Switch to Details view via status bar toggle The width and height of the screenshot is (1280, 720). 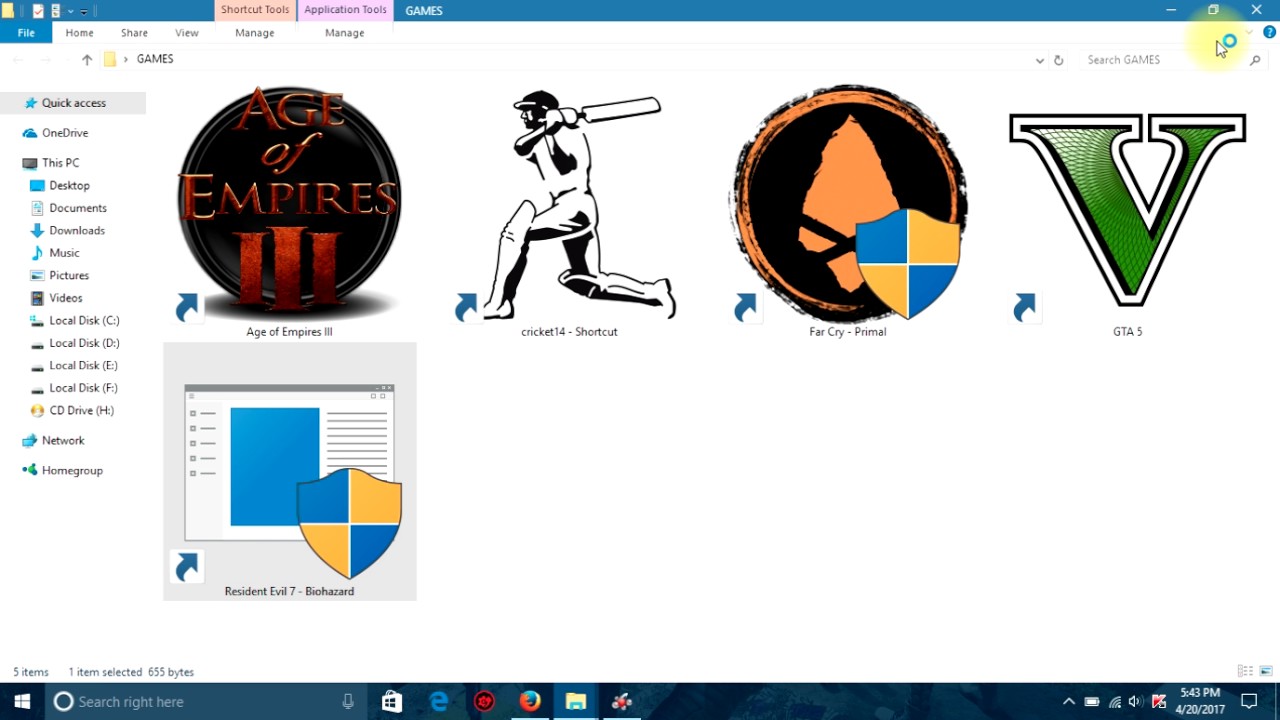pos(1244,671)
